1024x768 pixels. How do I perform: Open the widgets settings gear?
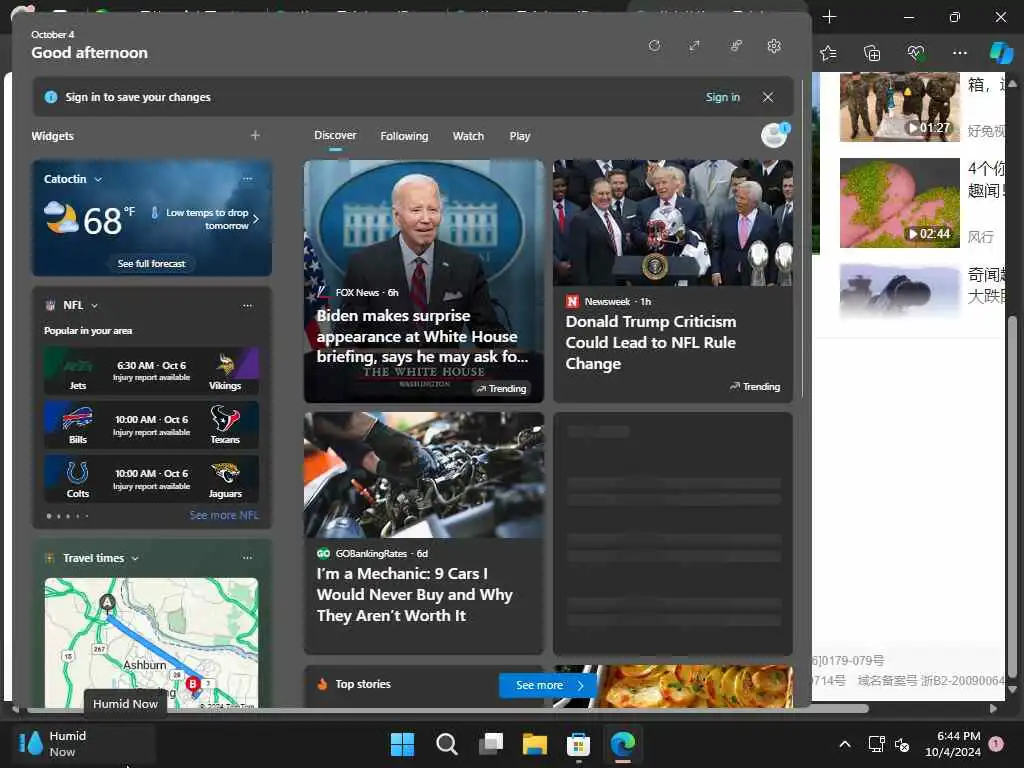774,46
